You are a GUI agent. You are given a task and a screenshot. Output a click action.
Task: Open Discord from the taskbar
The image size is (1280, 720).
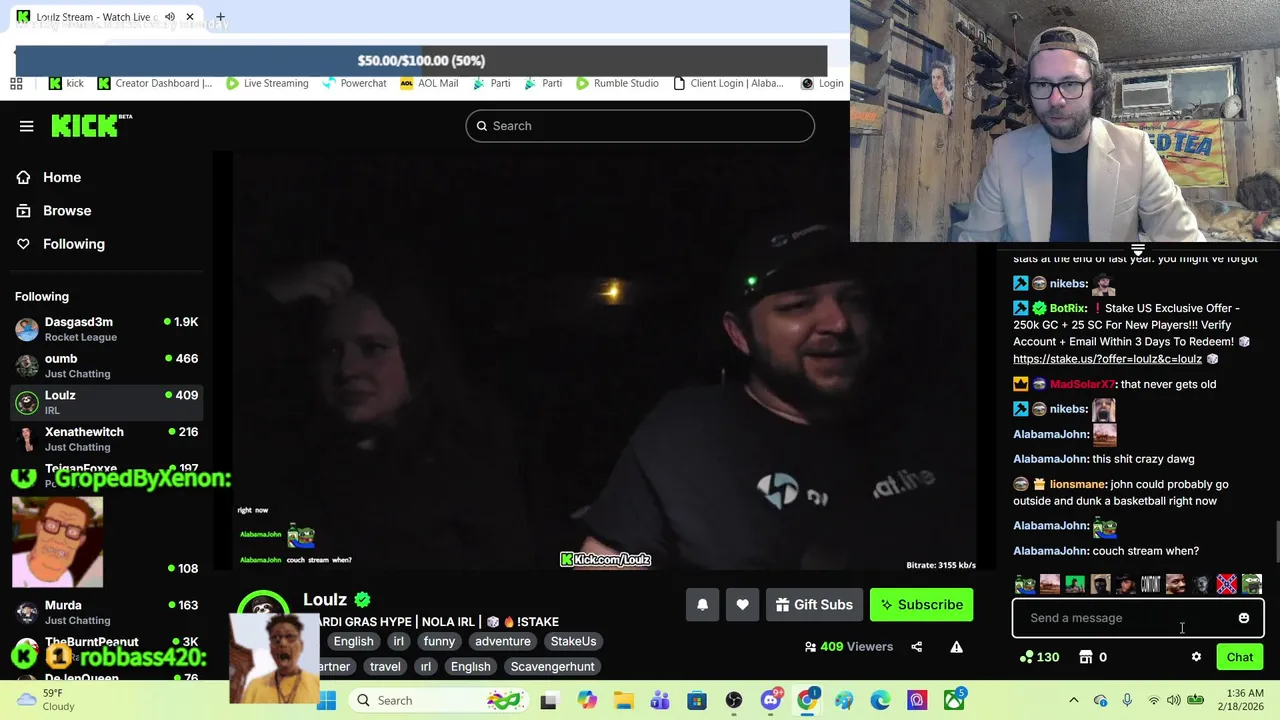pos(770,701)
